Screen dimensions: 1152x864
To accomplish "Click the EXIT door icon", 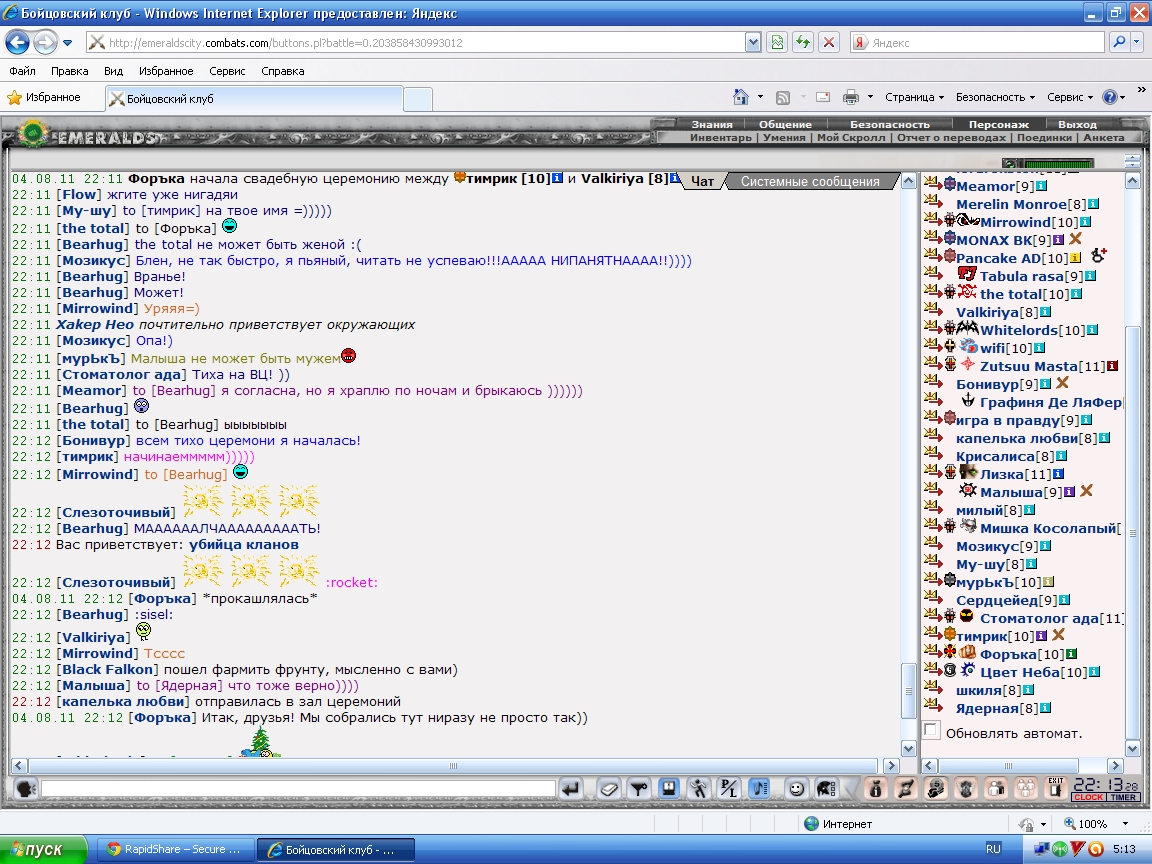I will 1056,789.
